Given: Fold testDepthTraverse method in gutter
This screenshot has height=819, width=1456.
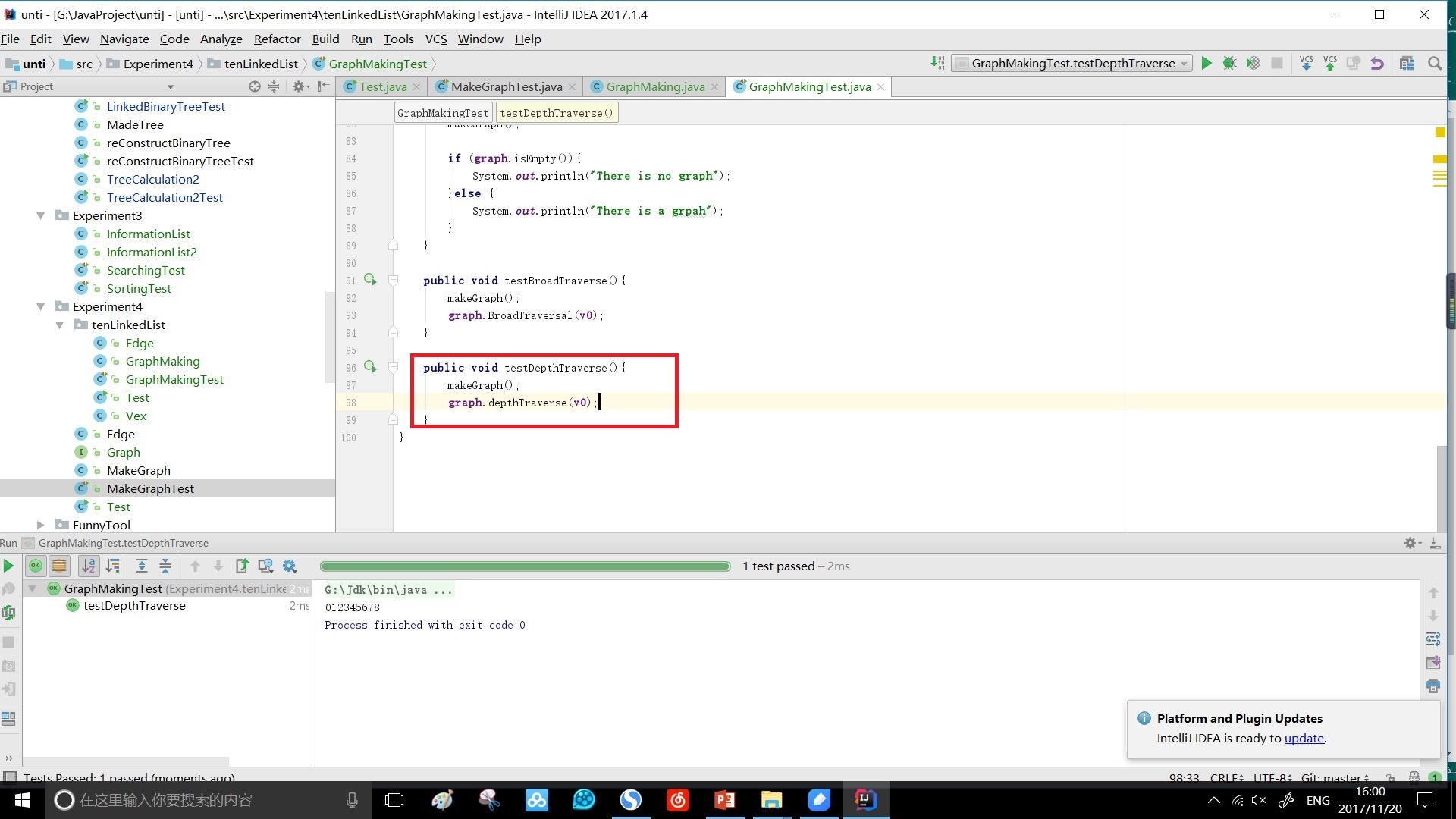Looking at the screenshot, I should click(393, 367).
